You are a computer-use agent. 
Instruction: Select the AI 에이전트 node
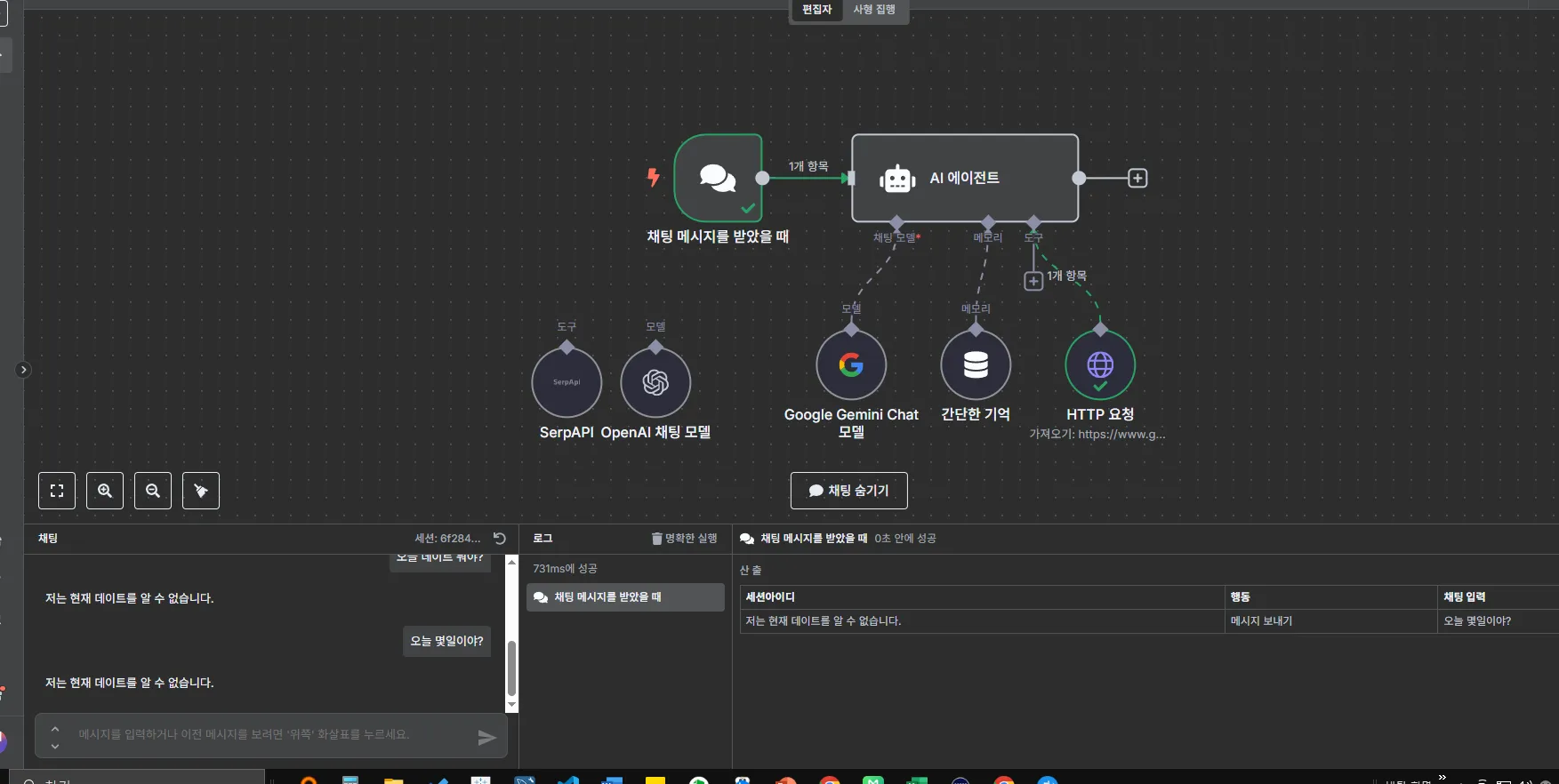click(x=965, y=178)
